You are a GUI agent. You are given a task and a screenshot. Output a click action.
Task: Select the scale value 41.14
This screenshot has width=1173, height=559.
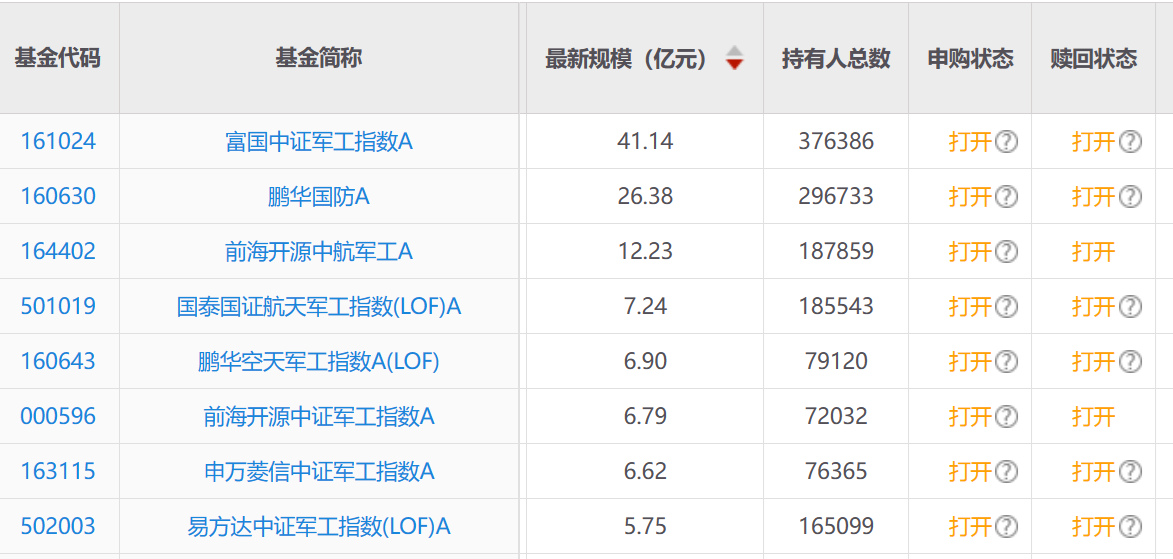(x=646, y=141)
